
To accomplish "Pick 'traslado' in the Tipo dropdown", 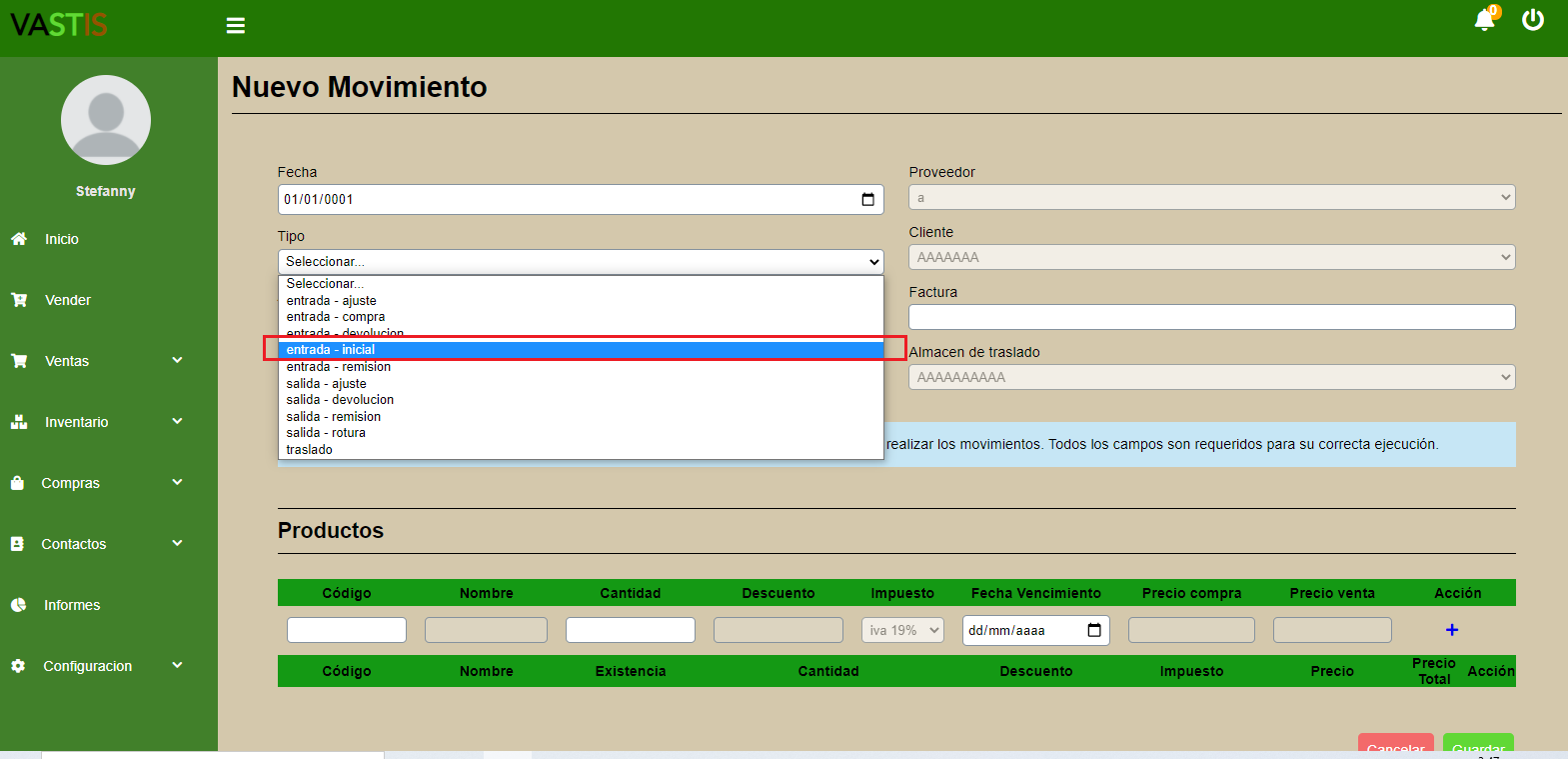I will [310, 450].
